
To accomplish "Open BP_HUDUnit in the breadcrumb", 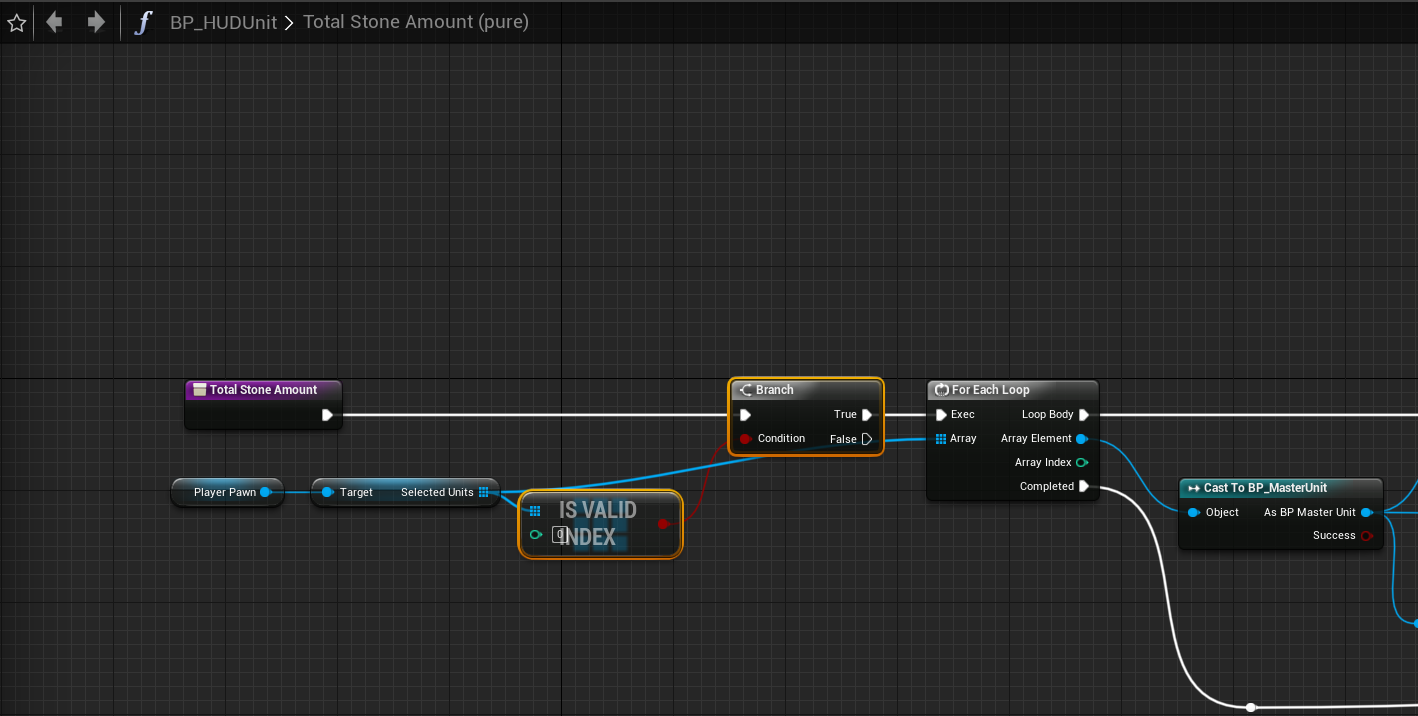I will point(223,22).
